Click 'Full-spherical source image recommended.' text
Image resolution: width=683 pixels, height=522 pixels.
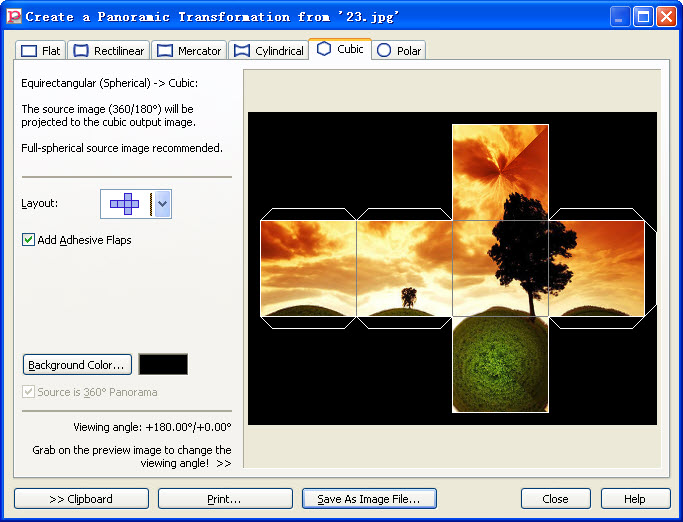pos(122,148)
